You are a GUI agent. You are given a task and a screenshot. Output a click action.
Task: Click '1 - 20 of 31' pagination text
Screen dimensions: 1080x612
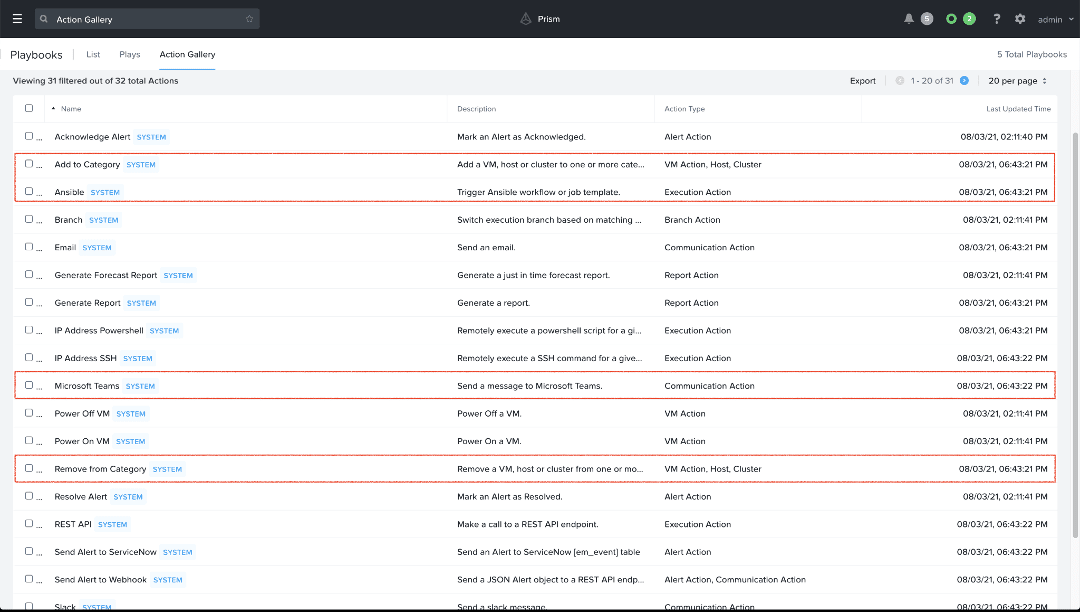click(932, 81)
